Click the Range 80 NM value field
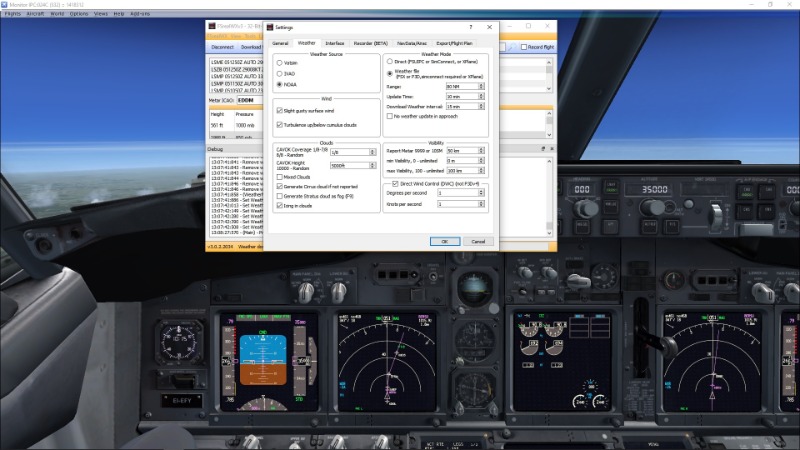Image resolution: width=800 pixels, height=450 pixels. (462, 86)
